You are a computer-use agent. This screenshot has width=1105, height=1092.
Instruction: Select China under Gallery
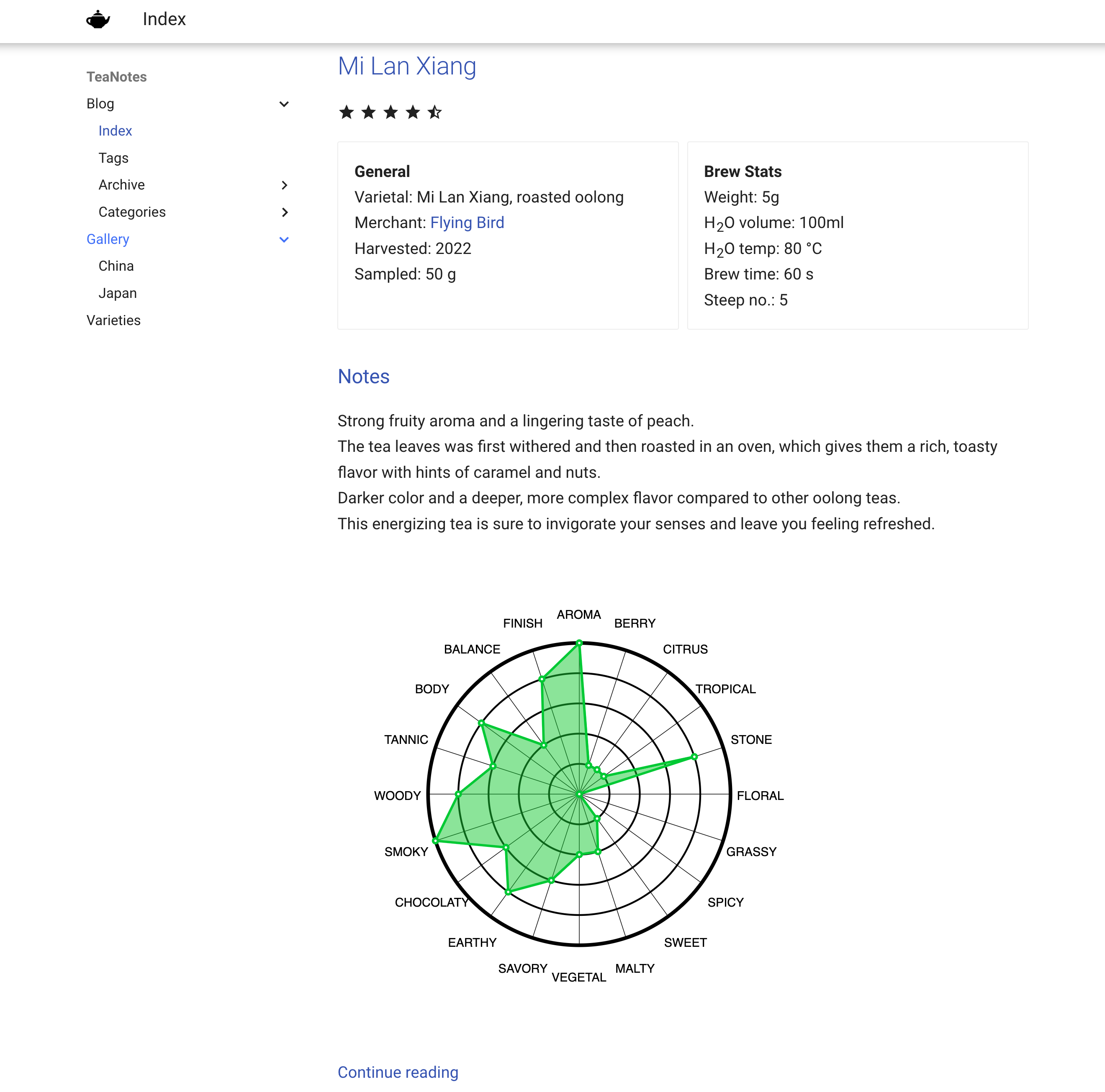[x=116, y=266]
